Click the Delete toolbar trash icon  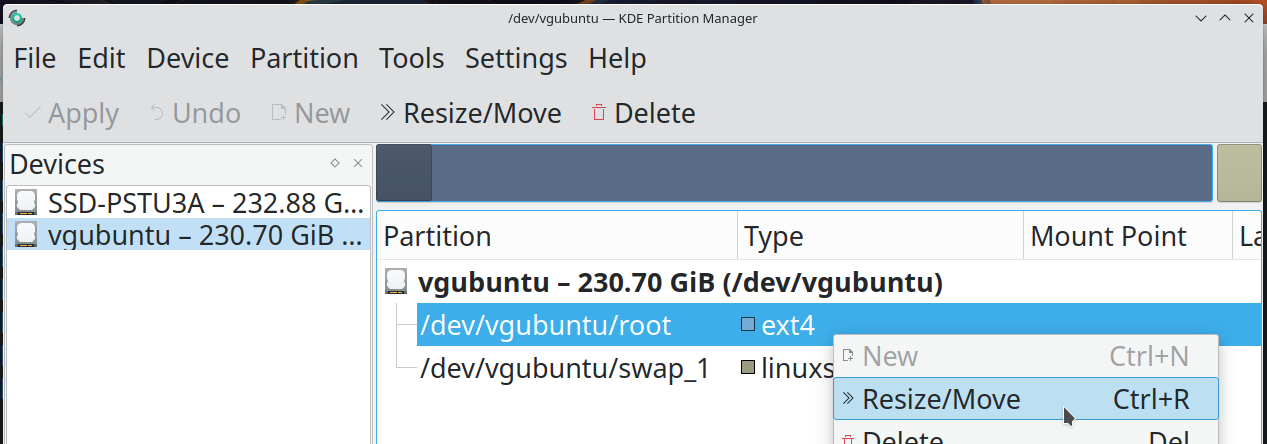[x=599, y=113]
